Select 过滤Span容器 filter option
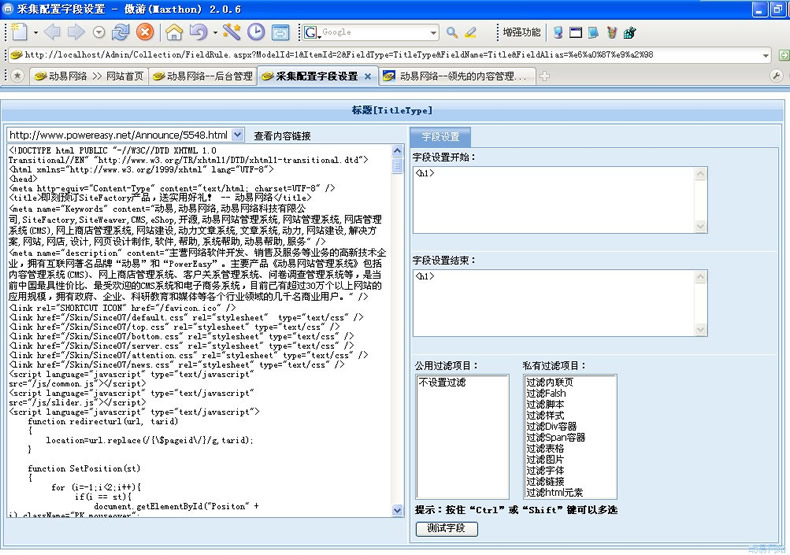This screenshot has height=555, width=790. pyautogui.click(x=556, y=438)
